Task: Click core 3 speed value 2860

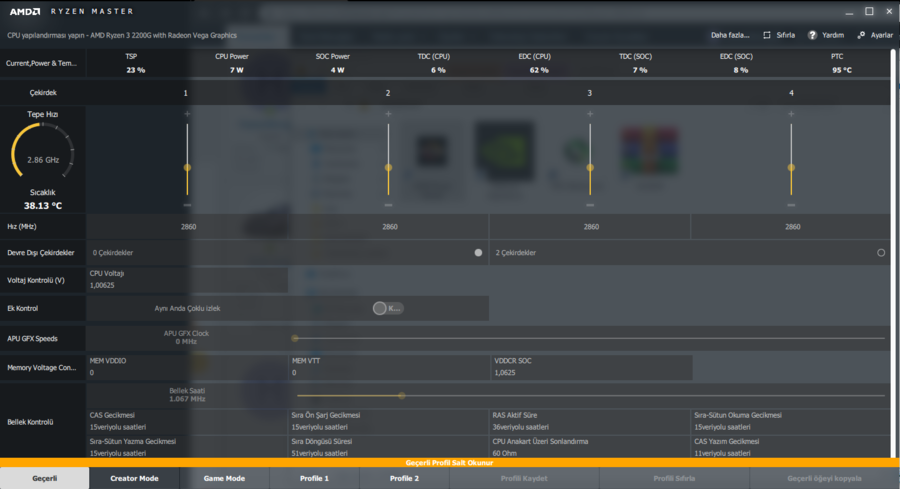Action: coord(591,227)
